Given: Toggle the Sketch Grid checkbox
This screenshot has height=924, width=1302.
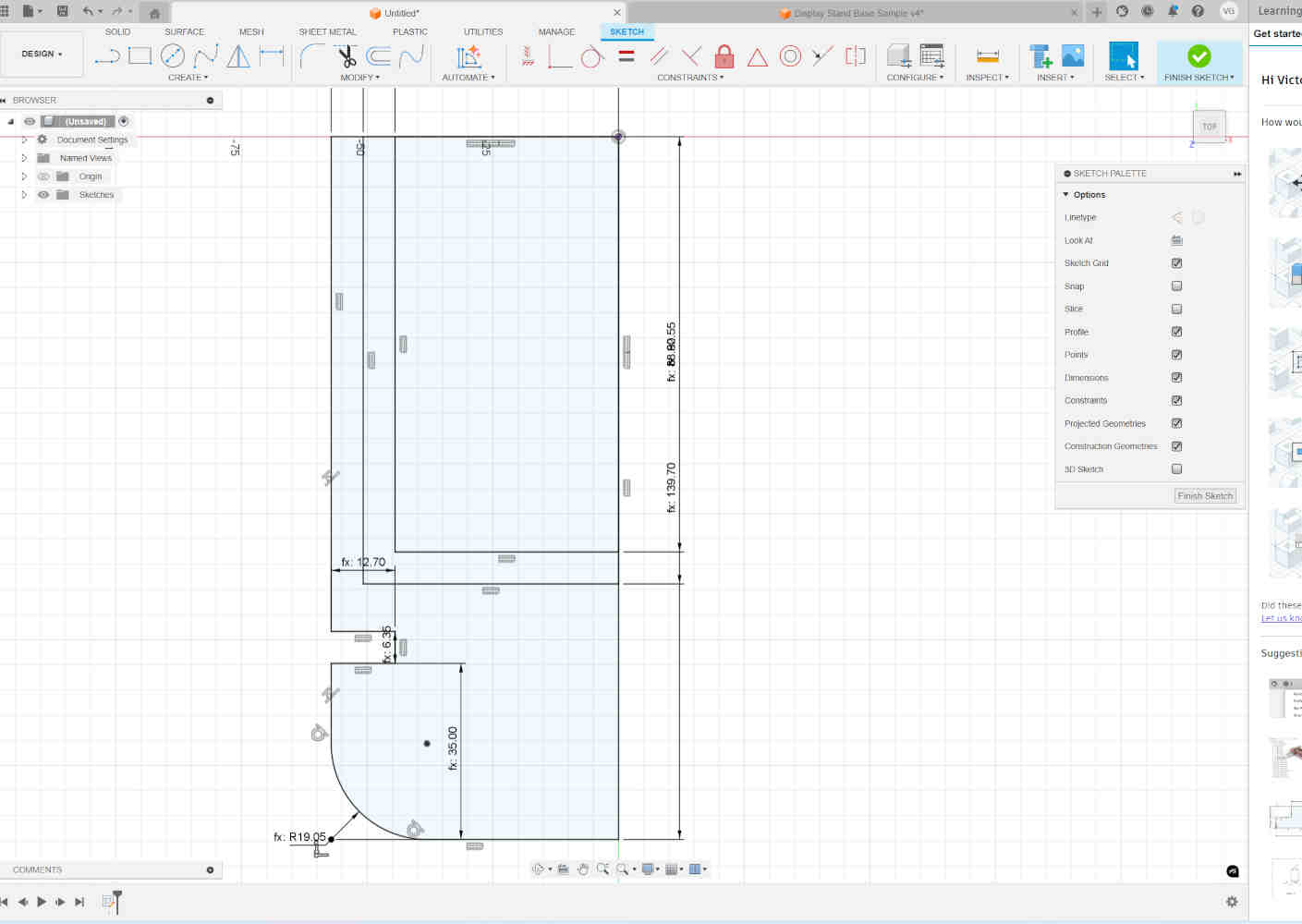Looking at the screenshot, I should coord(1176,263).
